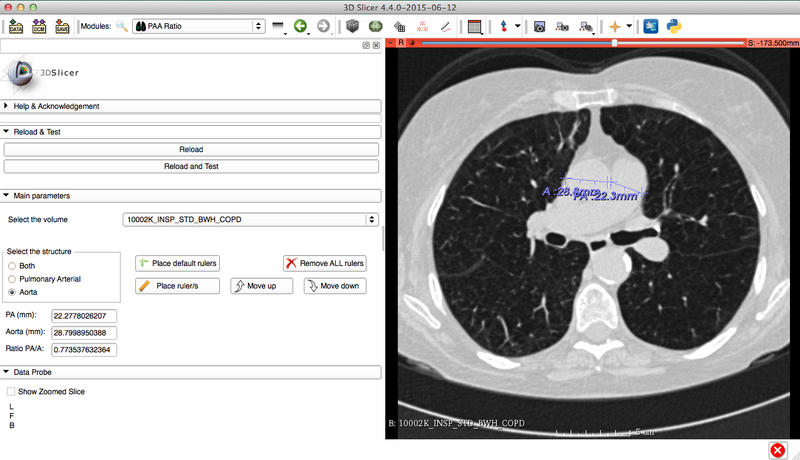This screenshot has height=460, width=800.
Task: Click the Reload and Test button
Action: 191,166
